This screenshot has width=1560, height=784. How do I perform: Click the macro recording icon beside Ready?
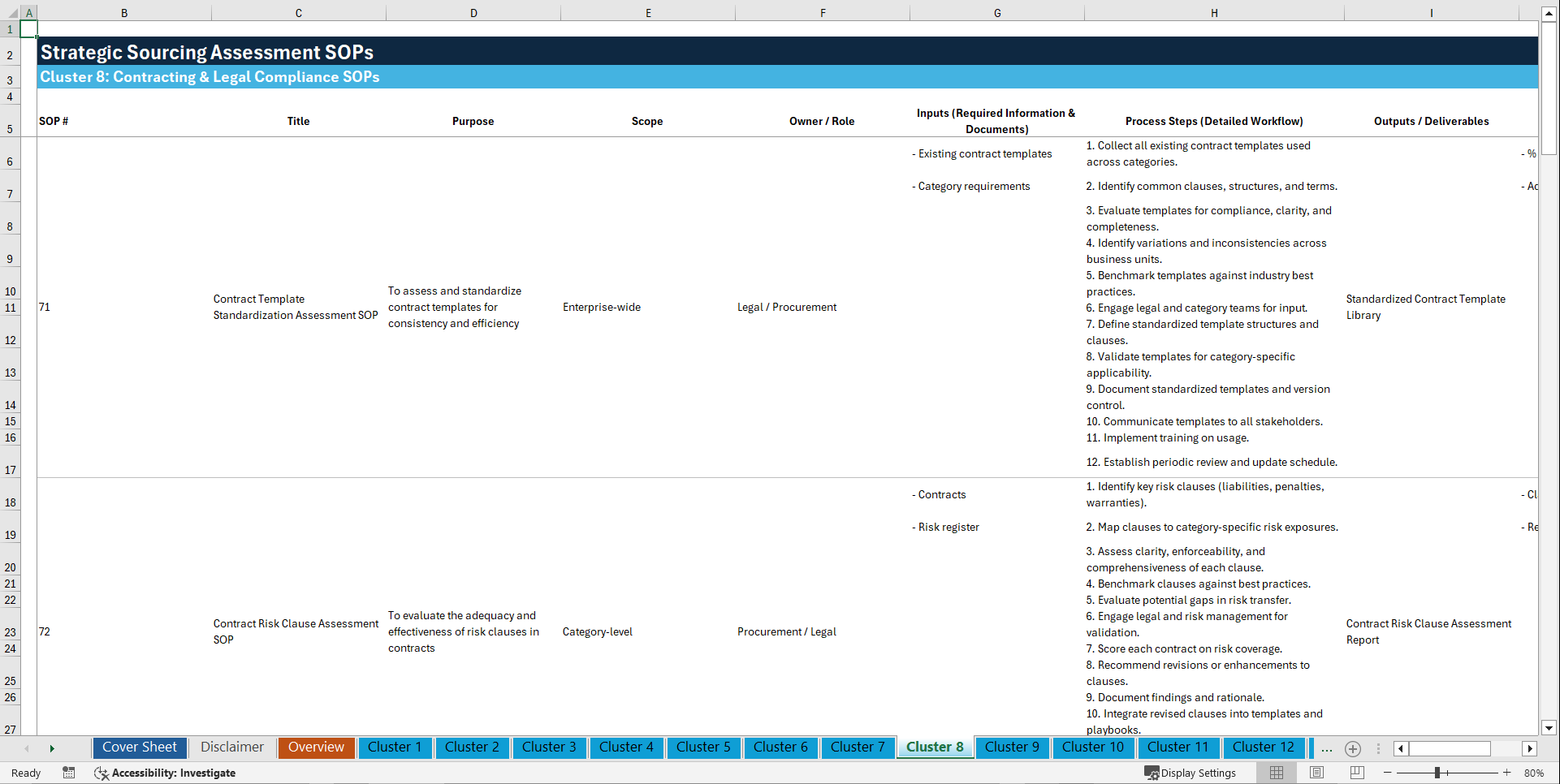(69, 773)
